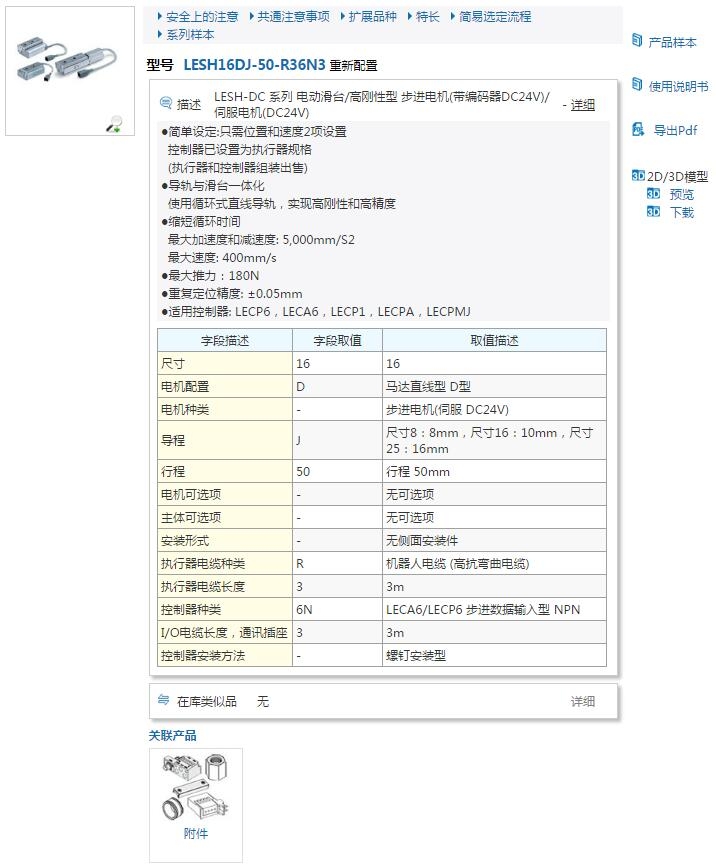The height and width of the screenshot is (868, 716).
Task: Click the LESH16DJ-50-R36N3 model number
Action: coord(254,65)
